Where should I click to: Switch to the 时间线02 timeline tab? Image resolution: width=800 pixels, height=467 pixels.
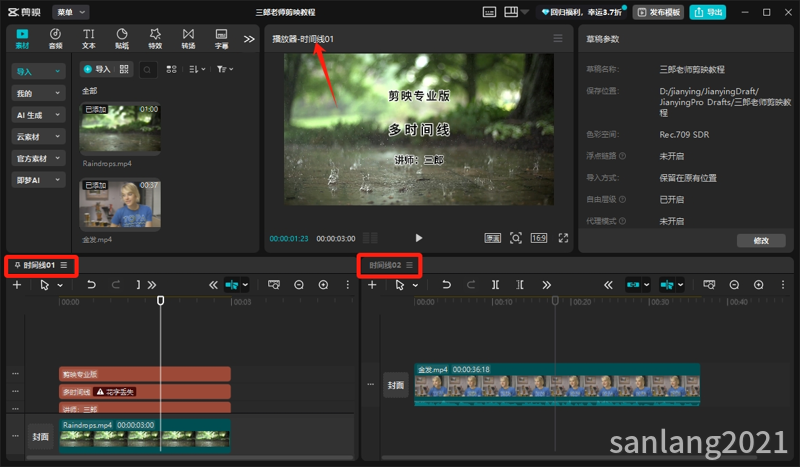(385, 265)
